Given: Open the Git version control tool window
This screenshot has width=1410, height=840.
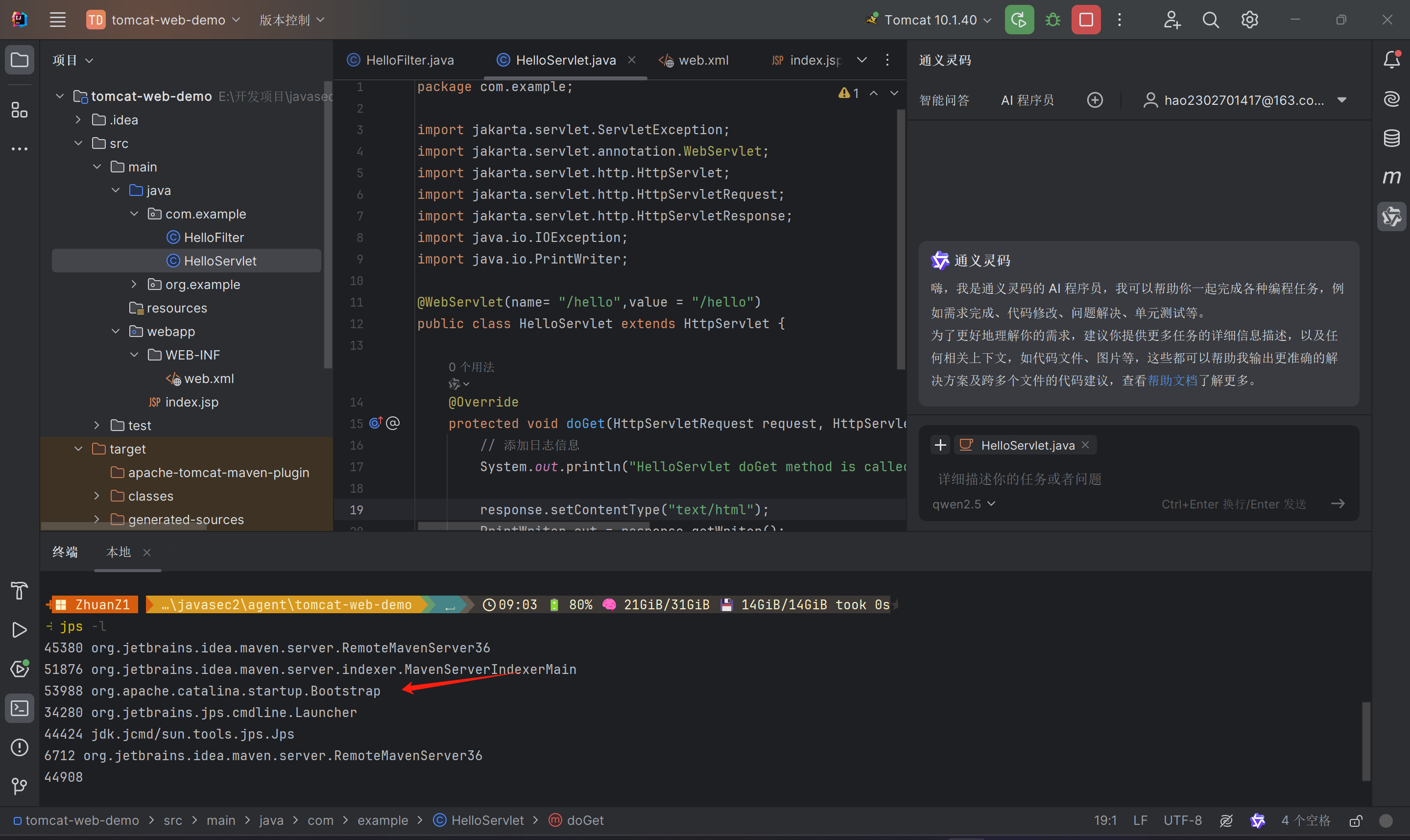Looking at the screenshot, I should pos(19,786).
